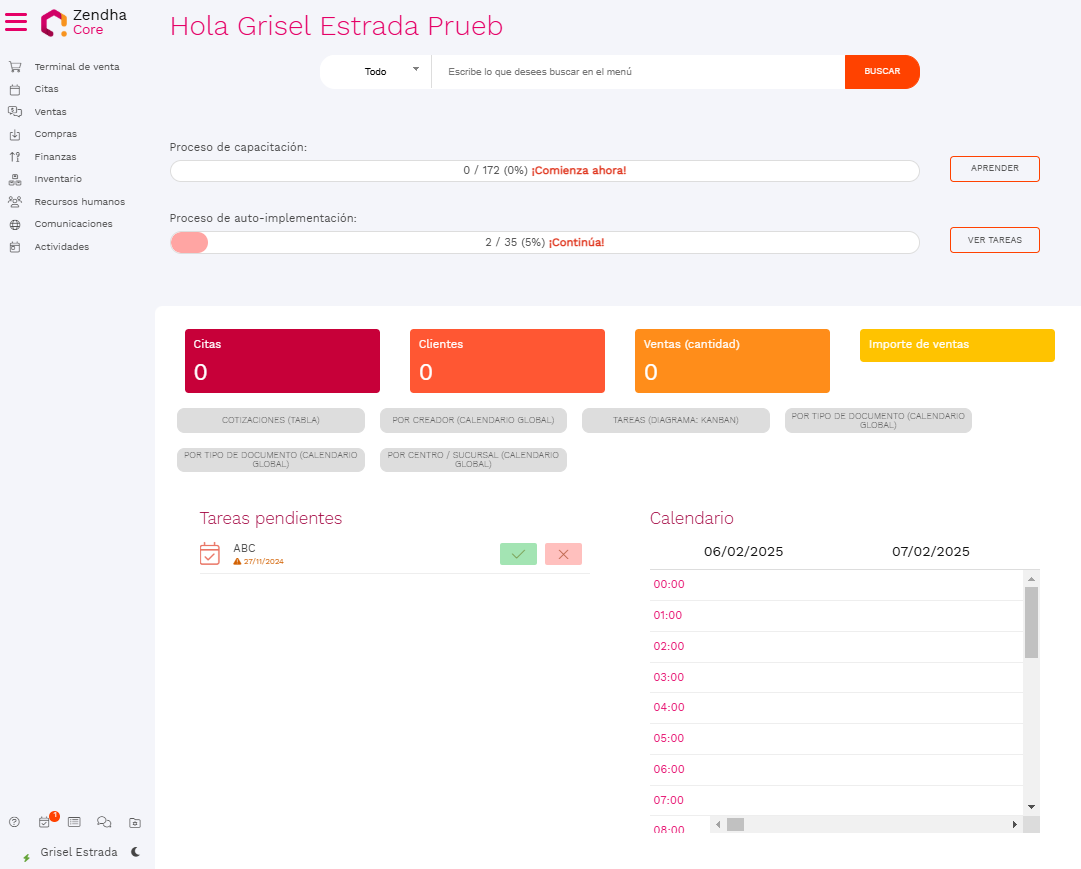The image size is (1081, 869).
Task: Click the VER TAREAS button
Action: pyautogui.click(x=994, y=240)
